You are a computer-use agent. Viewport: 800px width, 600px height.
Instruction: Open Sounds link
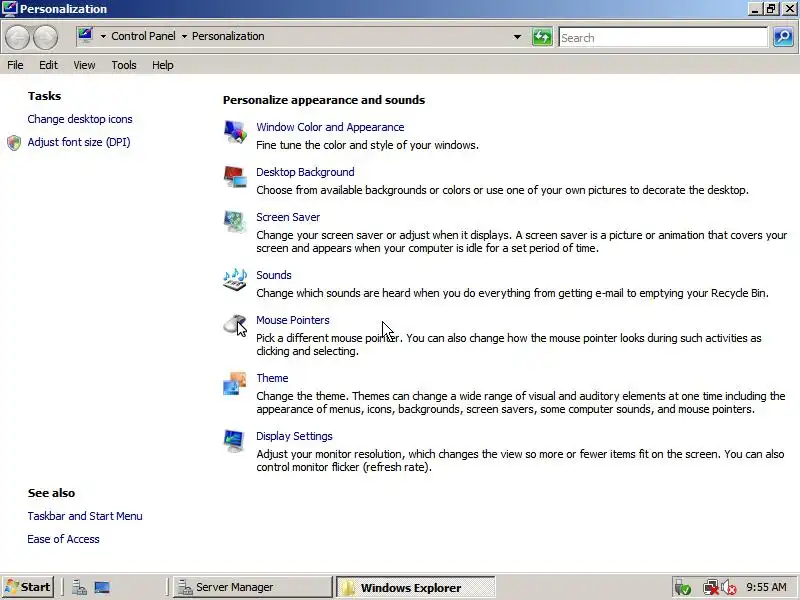[x=273, y=275]
